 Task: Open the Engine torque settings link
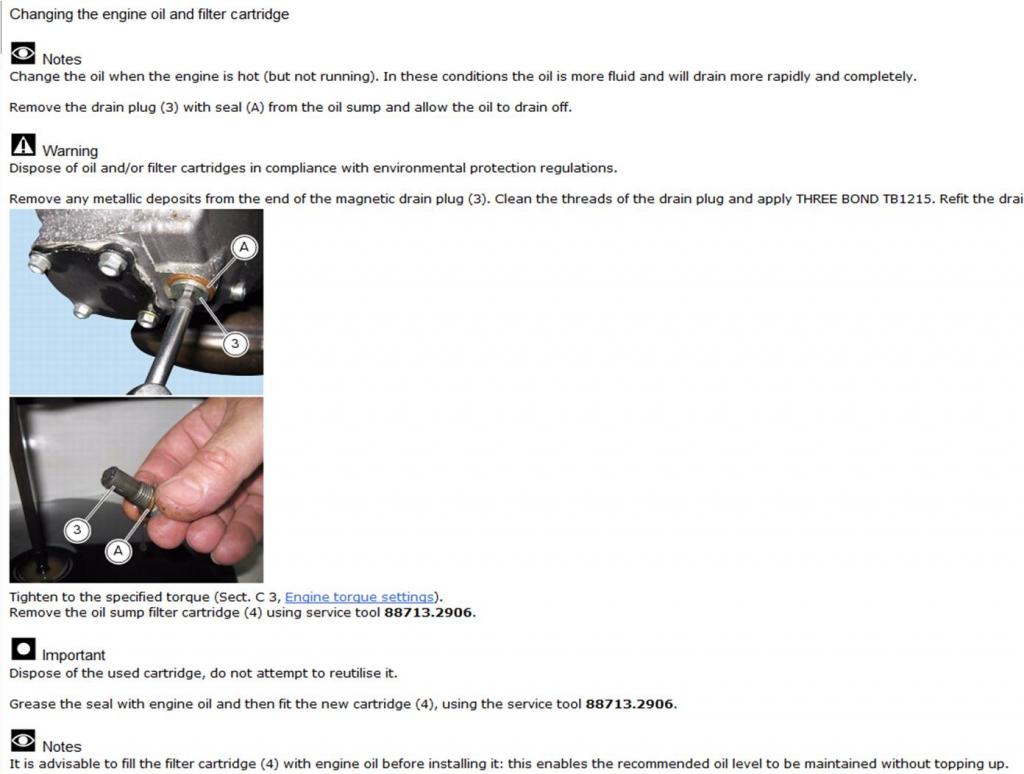click(x=359, y=597)
